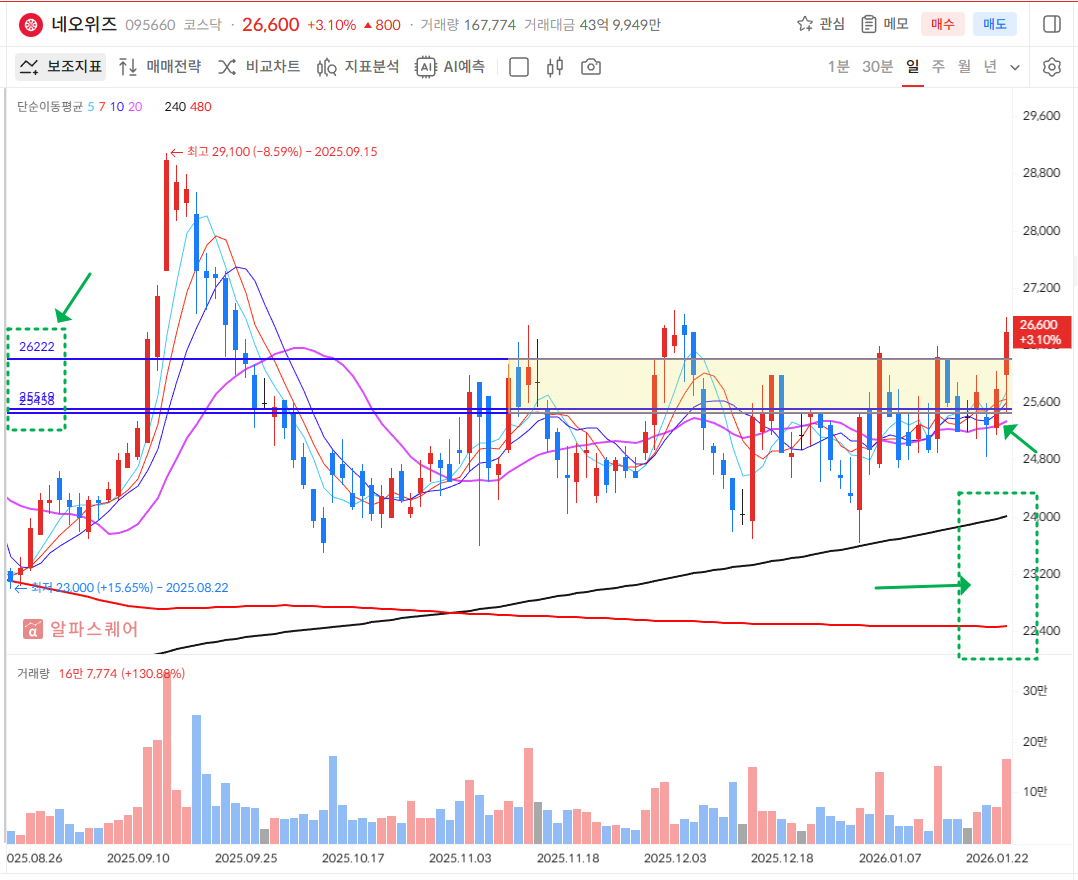This screenshot has width=1078, height=880.
Task: Select the red 480 moving average period
Action: (x=201, y=106)
